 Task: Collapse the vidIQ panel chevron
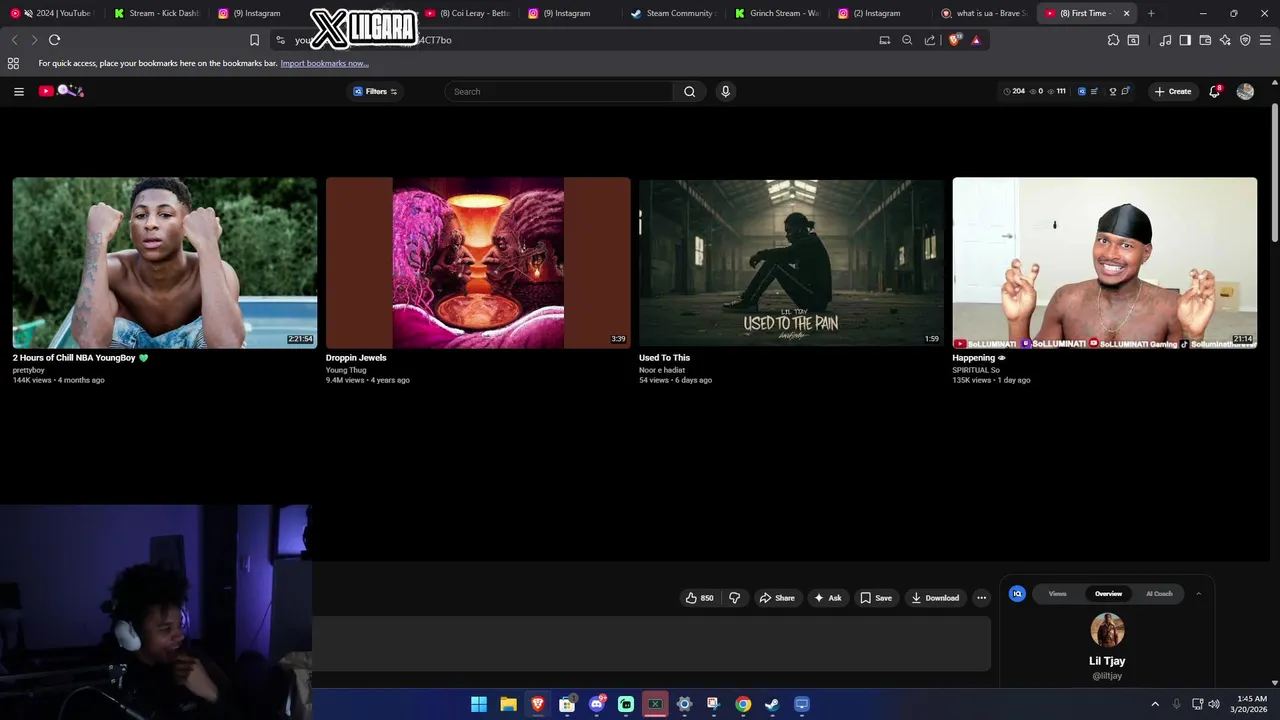click(x=1198, y=594)
